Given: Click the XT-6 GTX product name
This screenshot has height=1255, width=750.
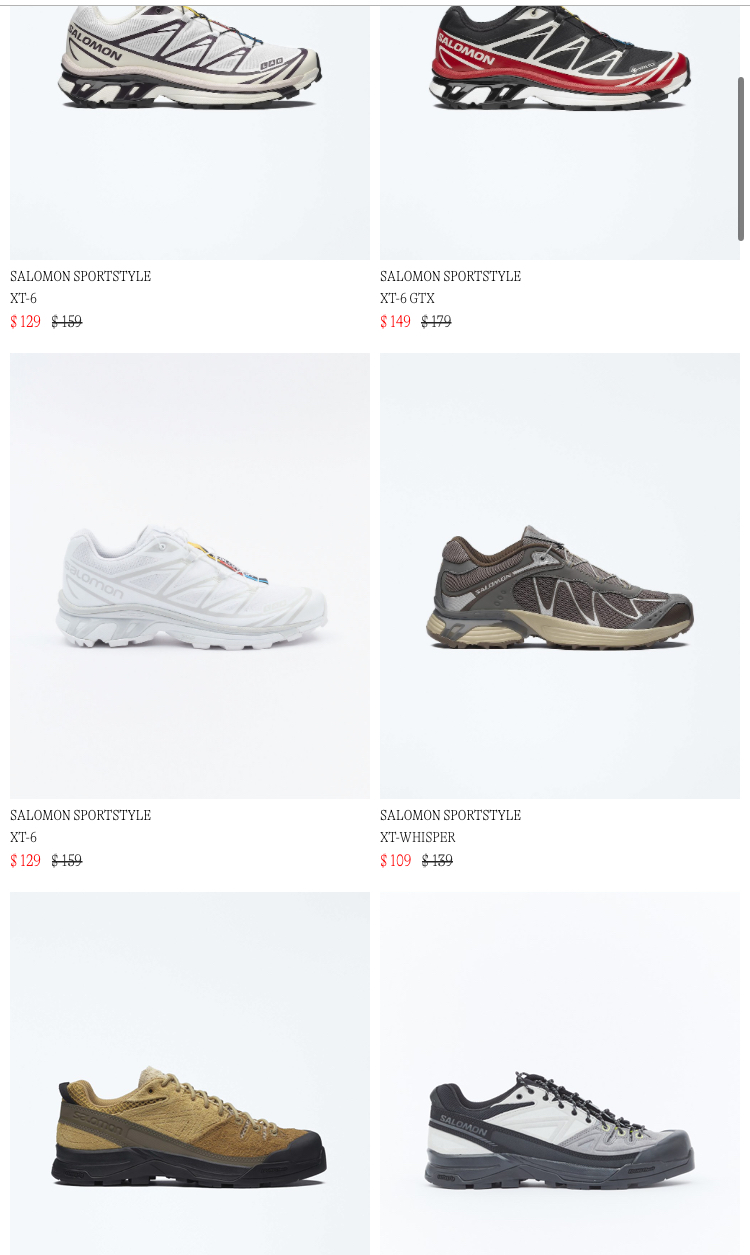Looking at the screenshot, I should pyautogui.click(x=407, y=298).
